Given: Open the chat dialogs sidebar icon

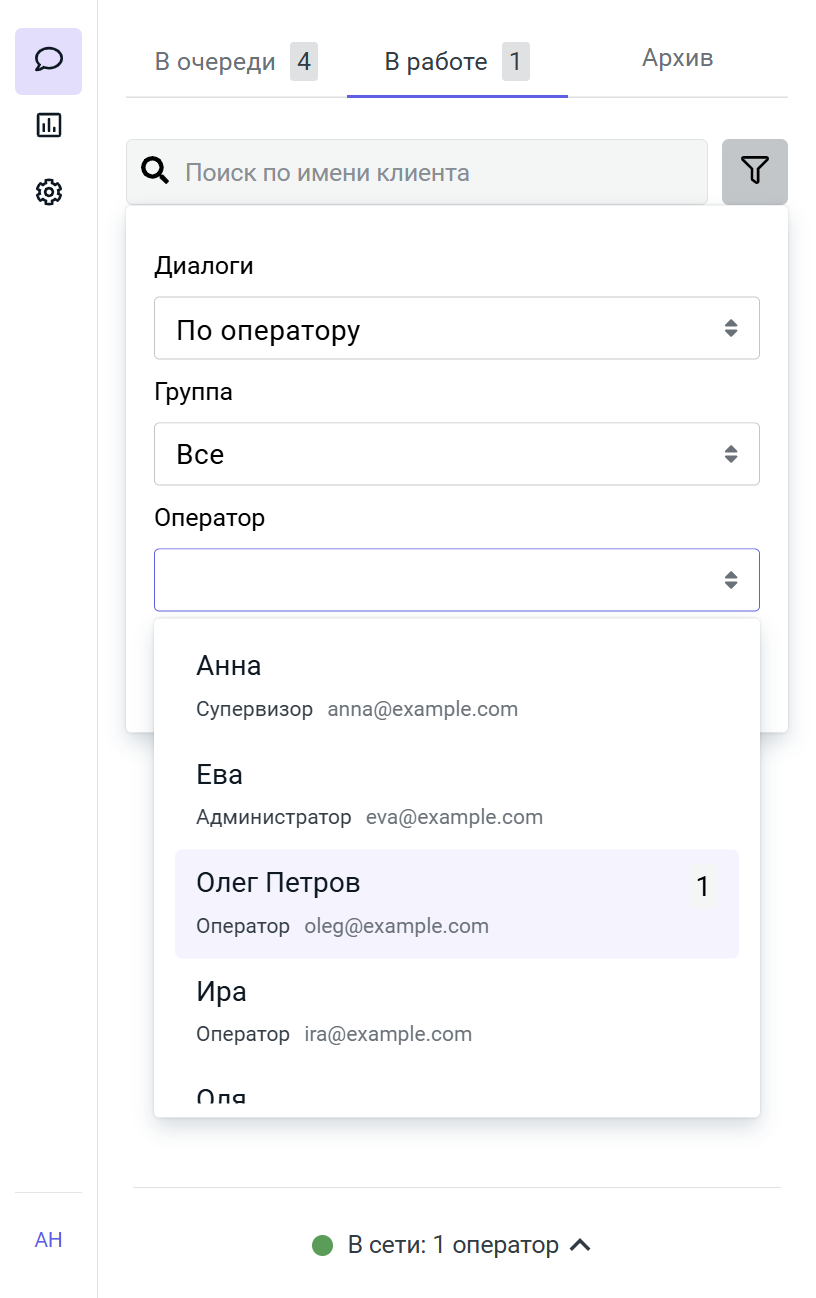Looking at the screenshot, I should click(48, 61).
